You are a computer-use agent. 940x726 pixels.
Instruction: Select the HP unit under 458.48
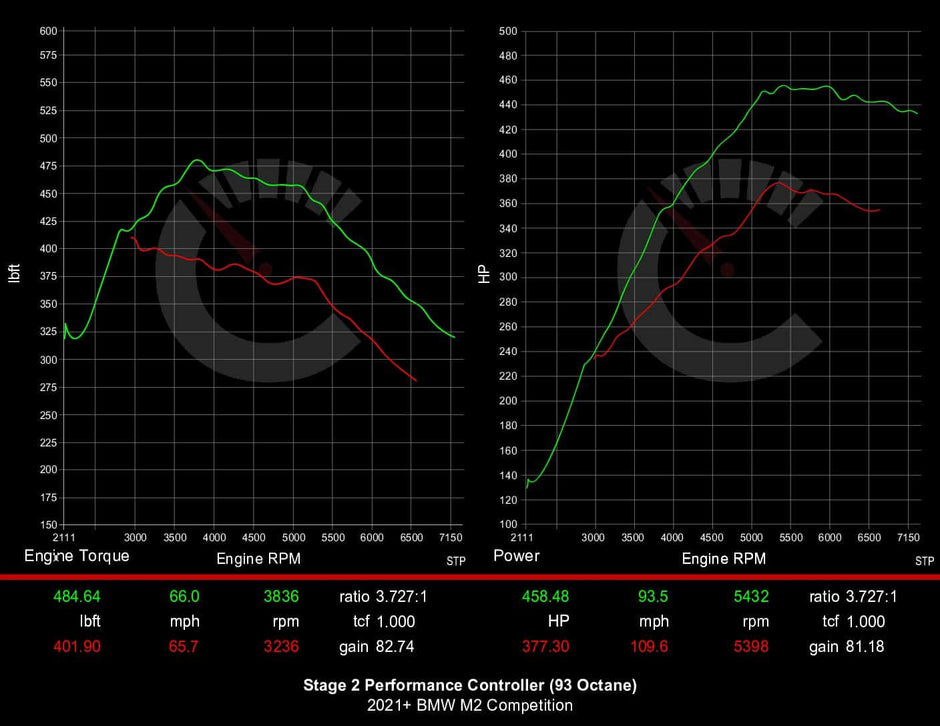(558, 621)
